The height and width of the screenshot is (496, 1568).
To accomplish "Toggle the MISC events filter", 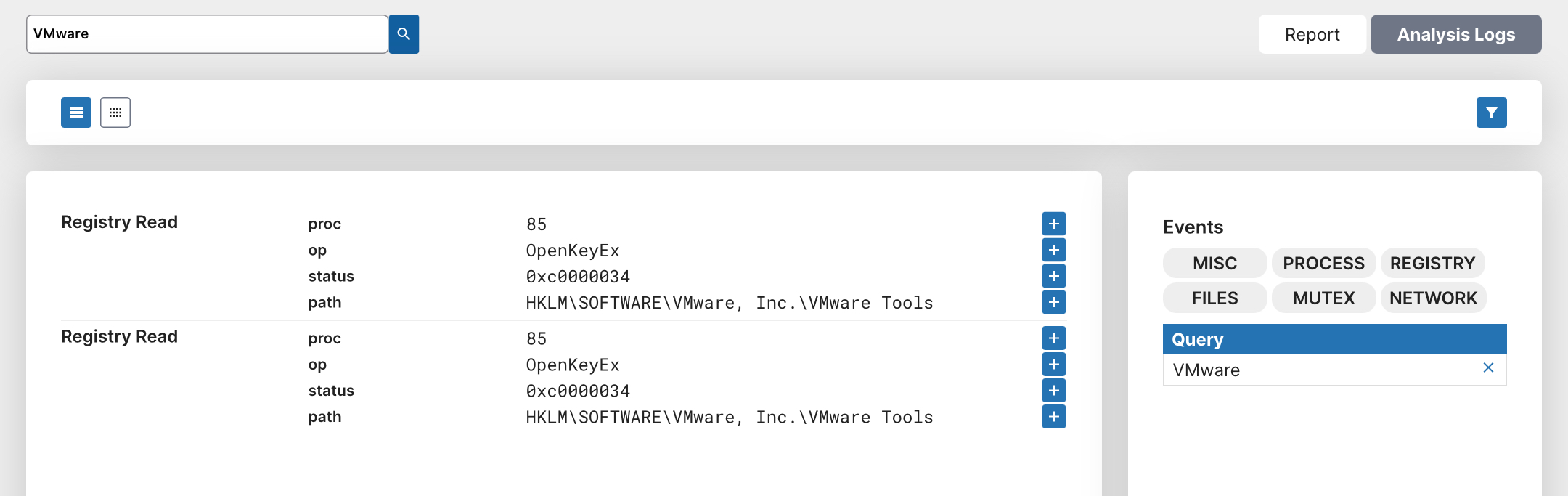I will coord(1214,263).
